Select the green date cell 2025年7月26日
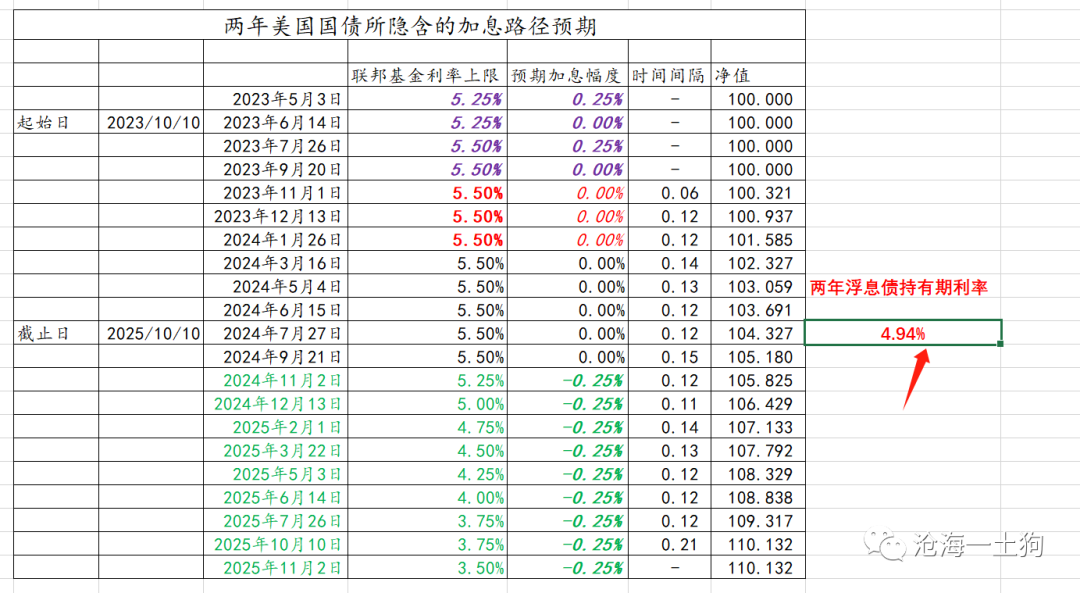 (x=276, y=521)
